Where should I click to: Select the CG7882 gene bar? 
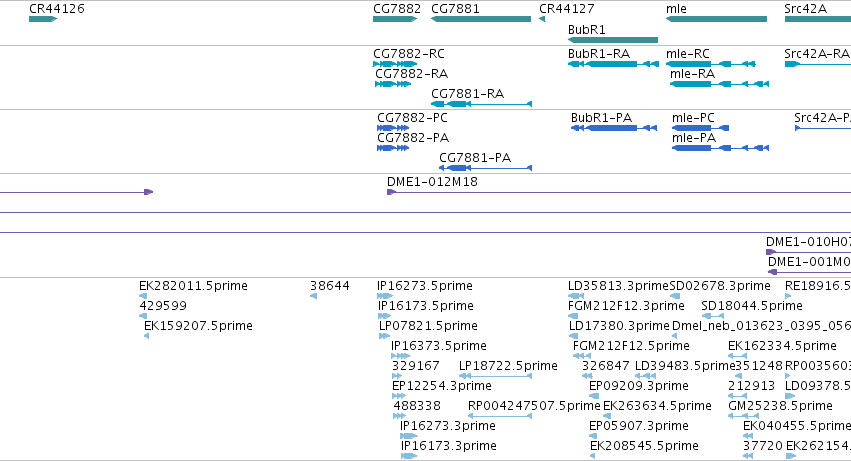395,19
